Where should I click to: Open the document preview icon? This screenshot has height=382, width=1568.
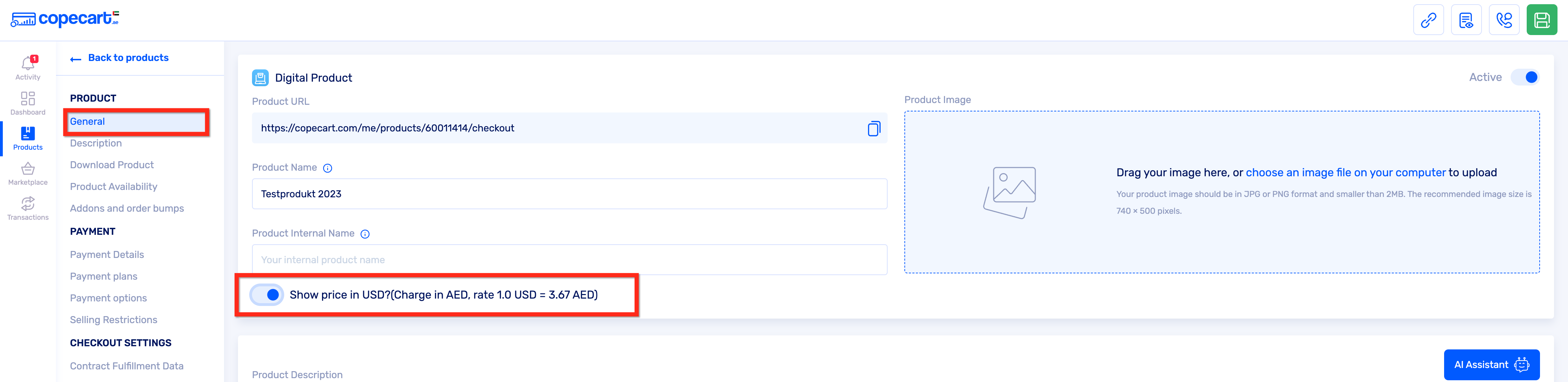click(1466, 21)
